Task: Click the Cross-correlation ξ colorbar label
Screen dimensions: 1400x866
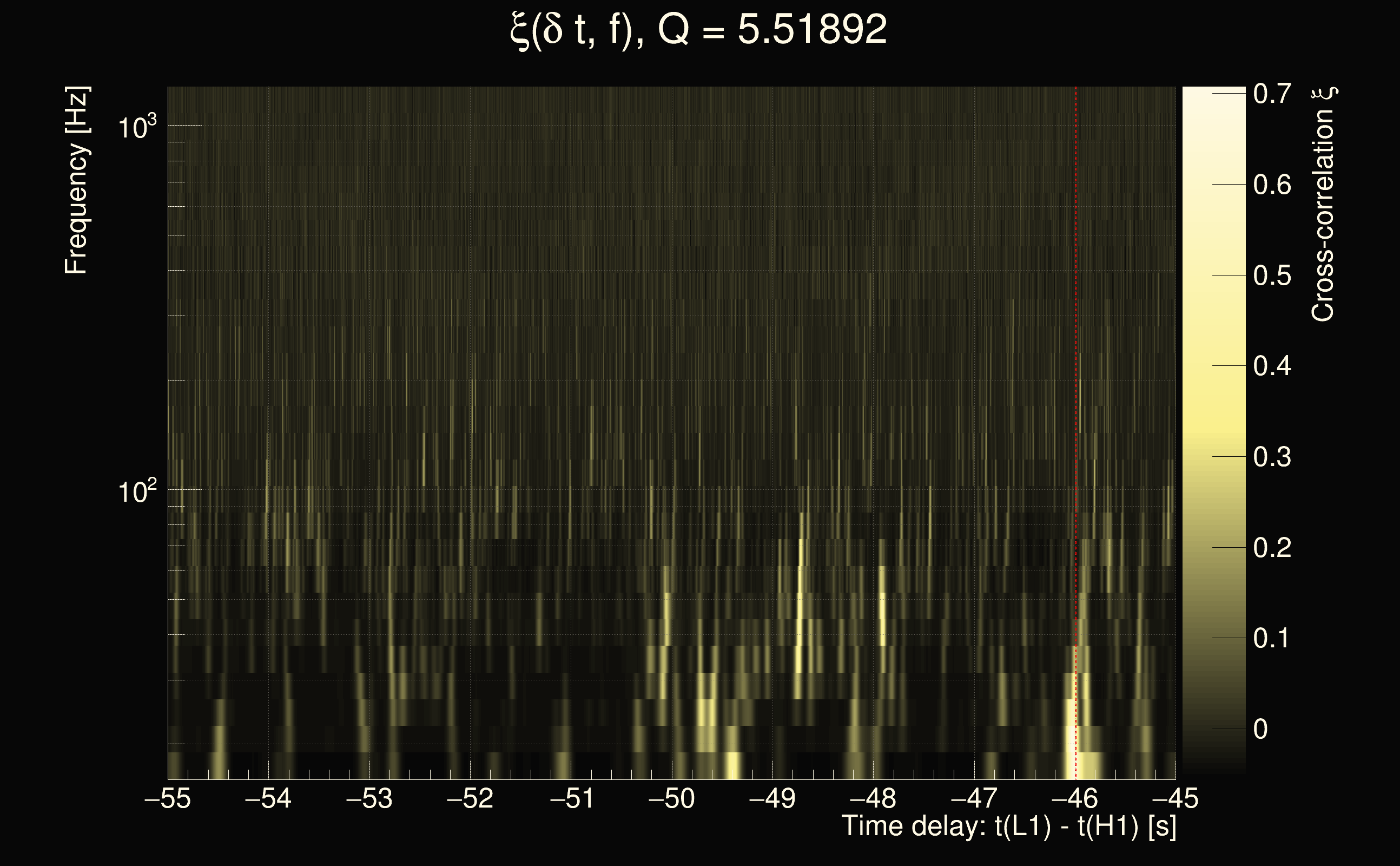Action: (1323, 204)
